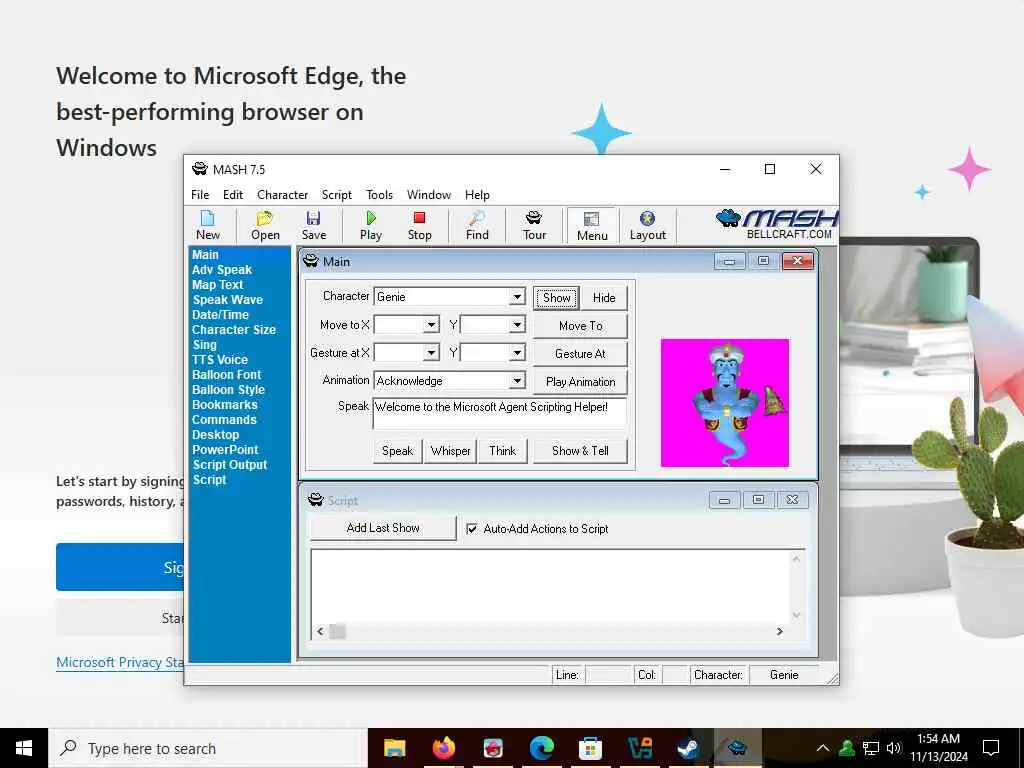Screen dimensions: 1024x768
Task: Click the MASH Bellcraft.com logo
Action: (x=777, y=224)
